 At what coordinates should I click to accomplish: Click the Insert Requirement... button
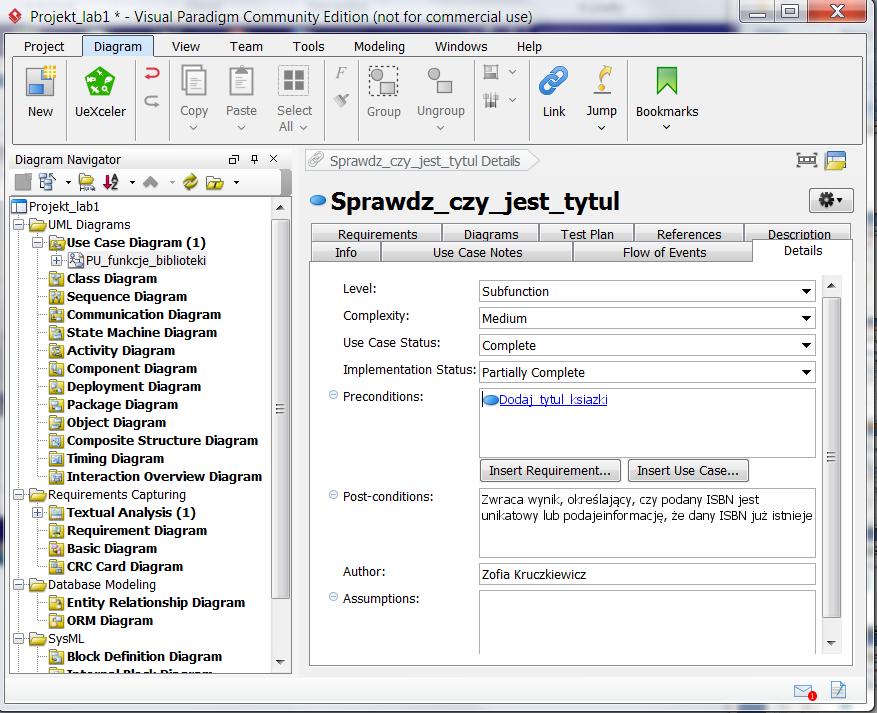(x=550, y=471)
